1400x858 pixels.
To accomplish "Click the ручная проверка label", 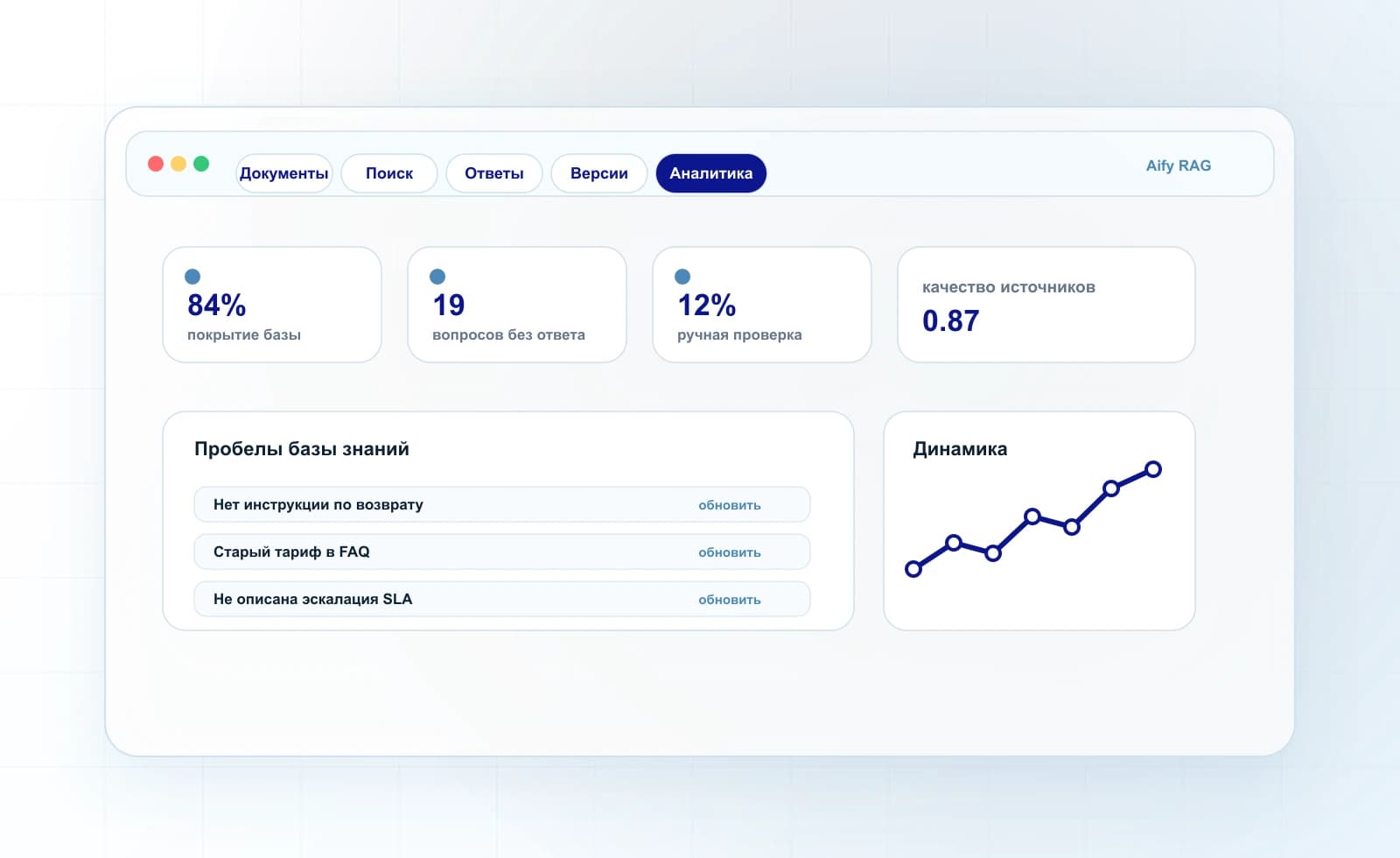I will click(739, 334).
